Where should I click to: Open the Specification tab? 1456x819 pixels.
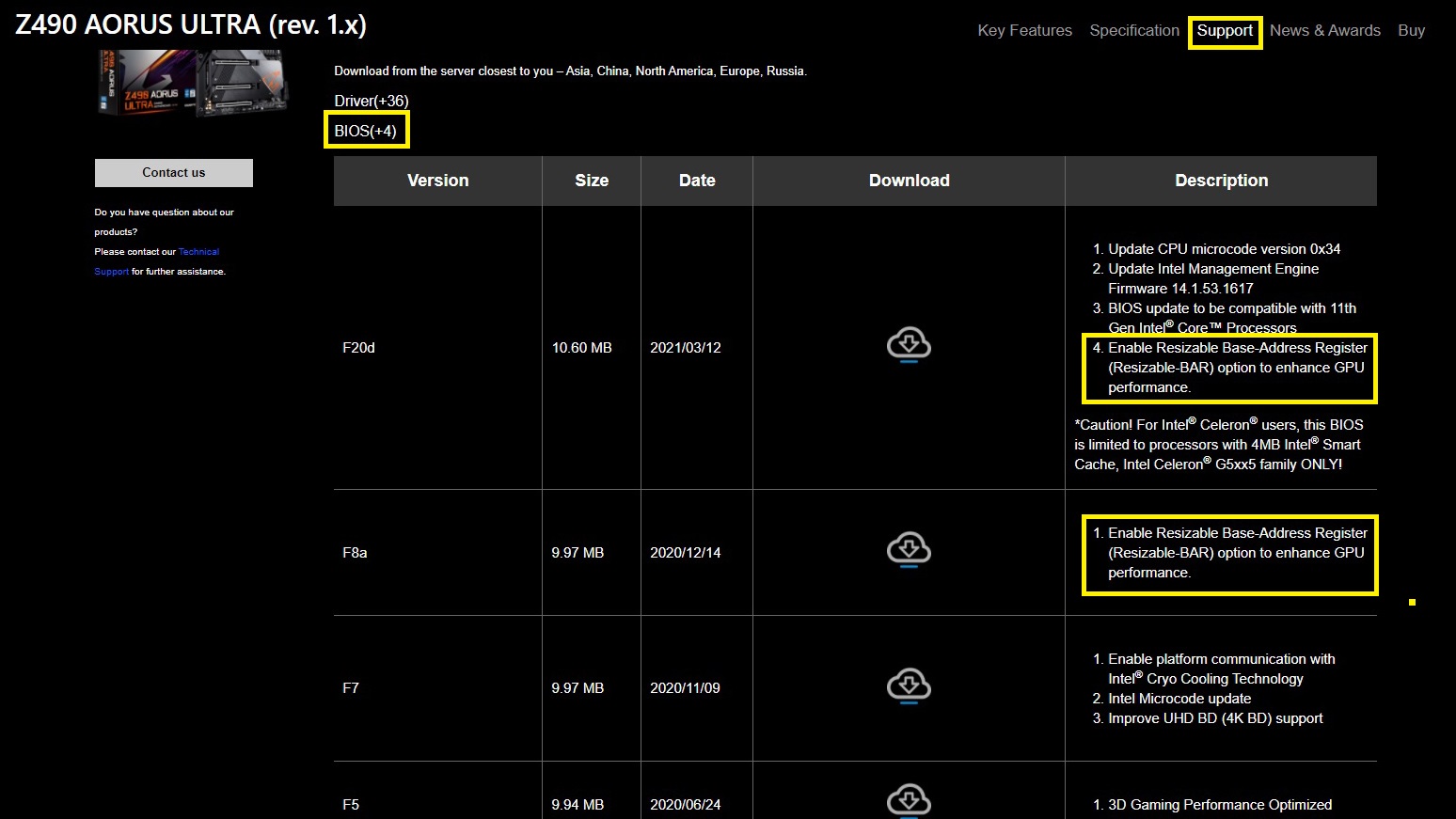[x=1133, y=31]
